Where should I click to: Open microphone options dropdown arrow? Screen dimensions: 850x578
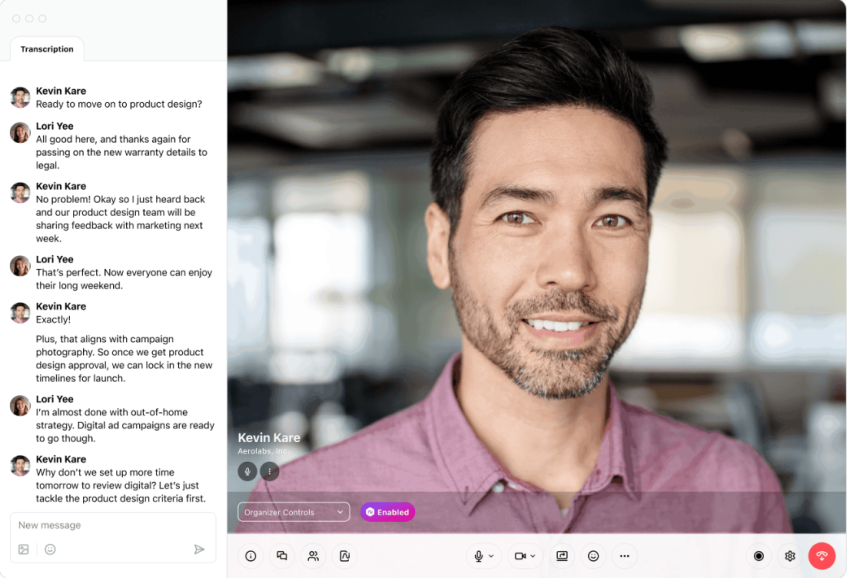click(491, 556)
